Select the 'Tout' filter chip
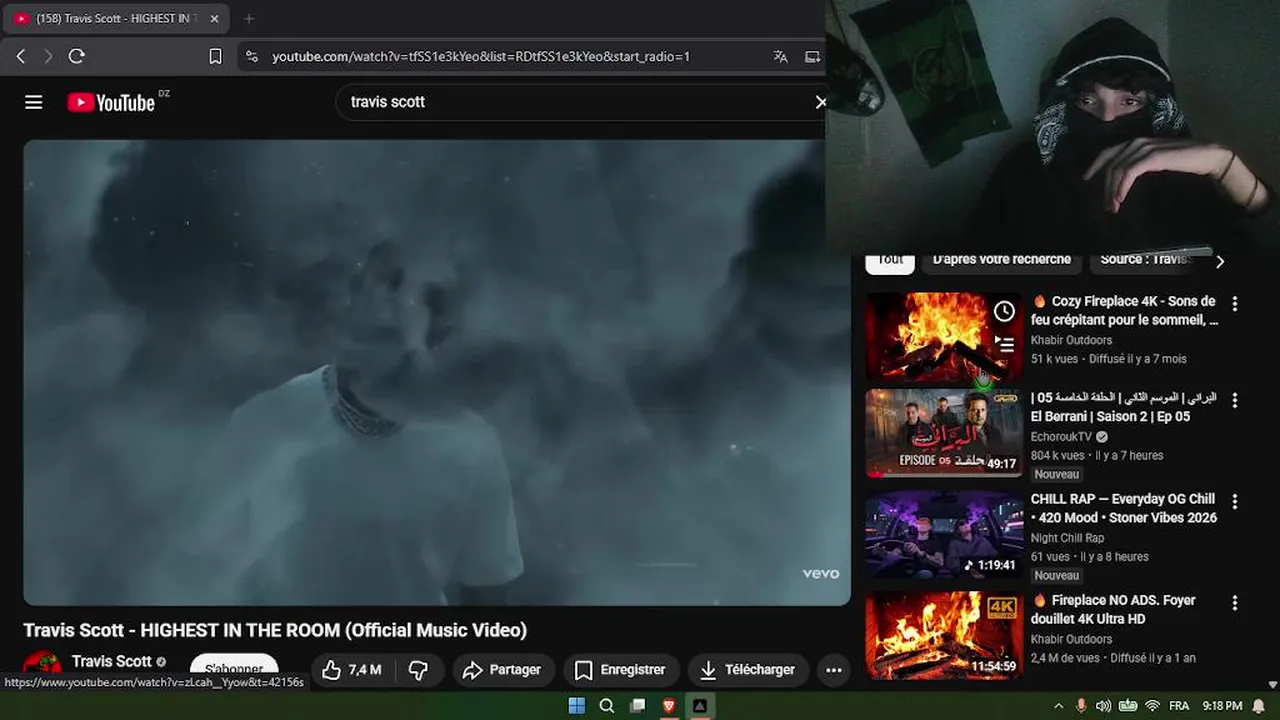 coord(890,260)
